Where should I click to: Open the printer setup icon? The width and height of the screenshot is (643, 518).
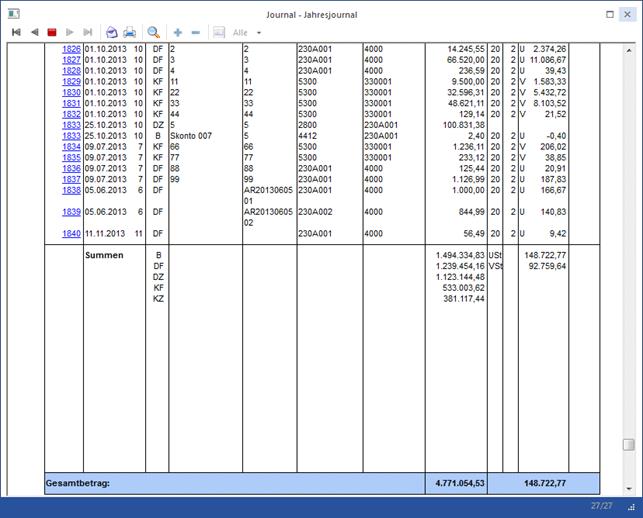tap(112, 32)
